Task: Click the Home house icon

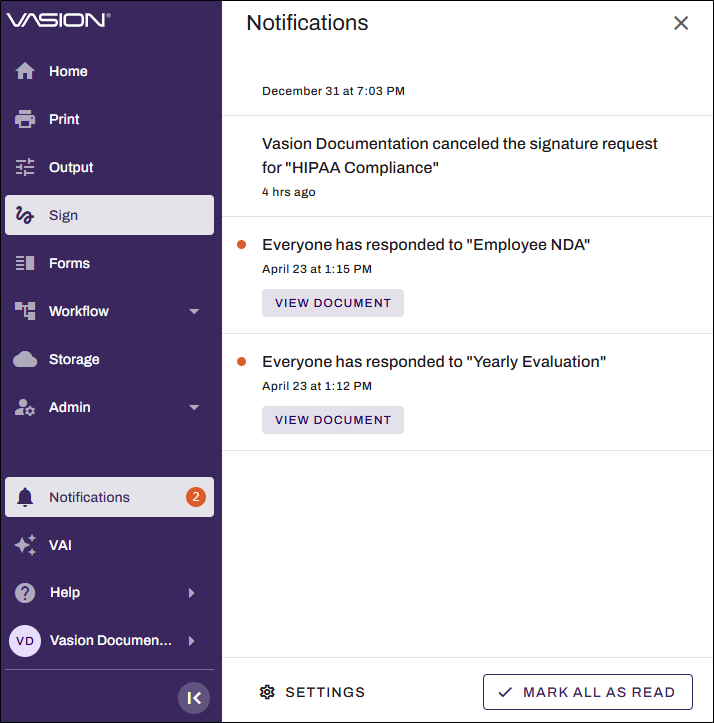Action: click(25, 71)
